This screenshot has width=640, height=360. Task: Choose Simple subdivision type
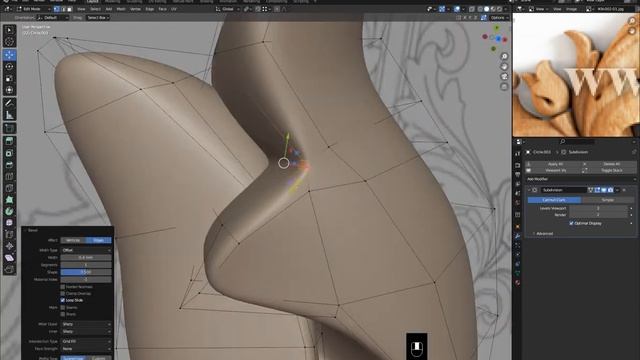pyautogui.click(x=608, y=200)
